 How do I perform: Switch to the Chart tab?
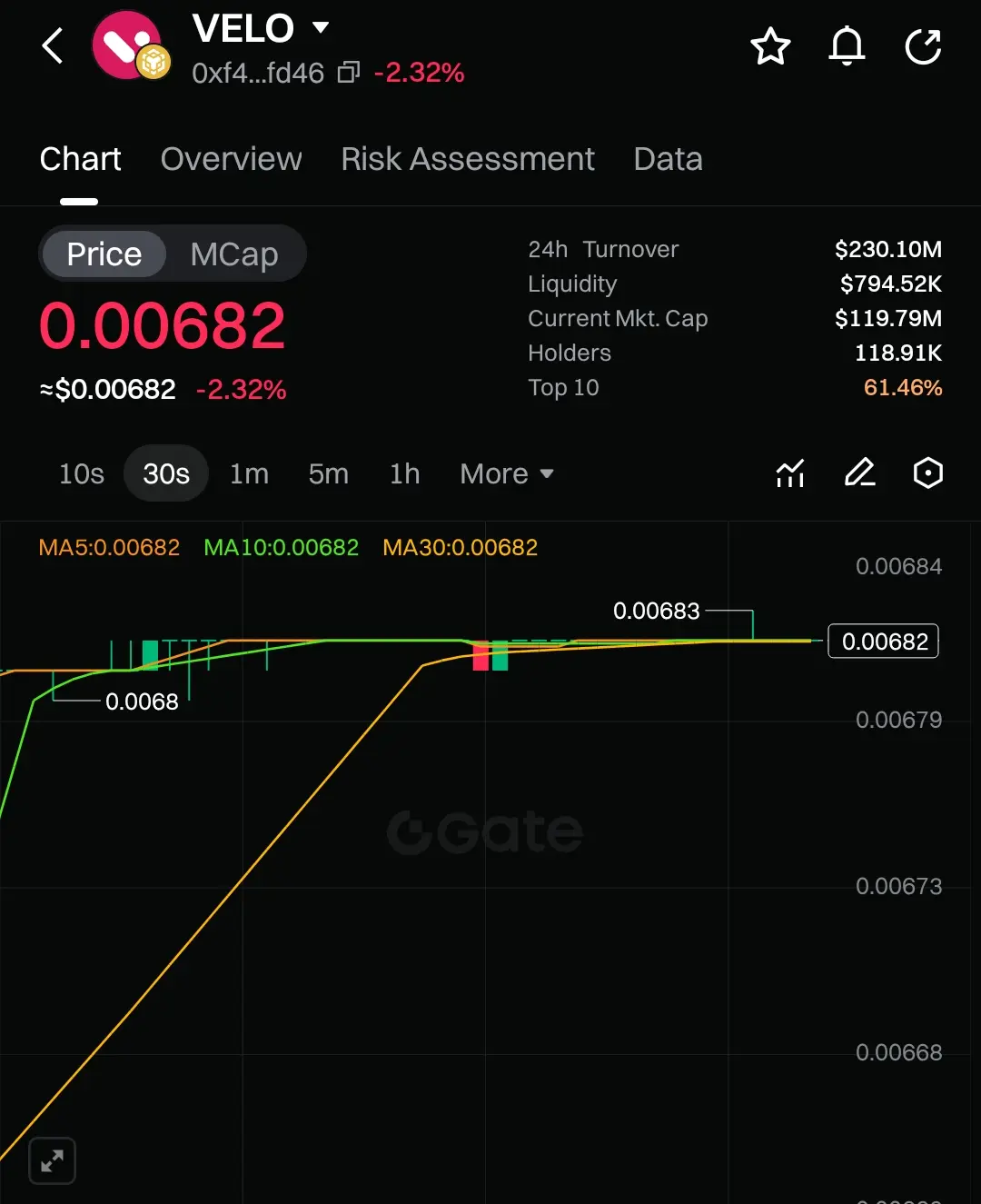(x=80, y=159)
